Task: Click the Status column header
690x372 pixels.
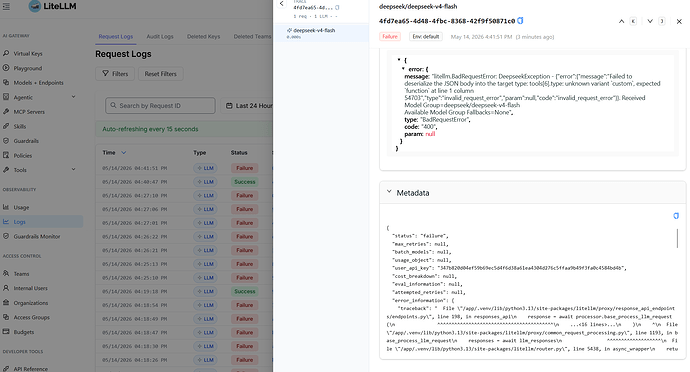Action: point(239,153)
